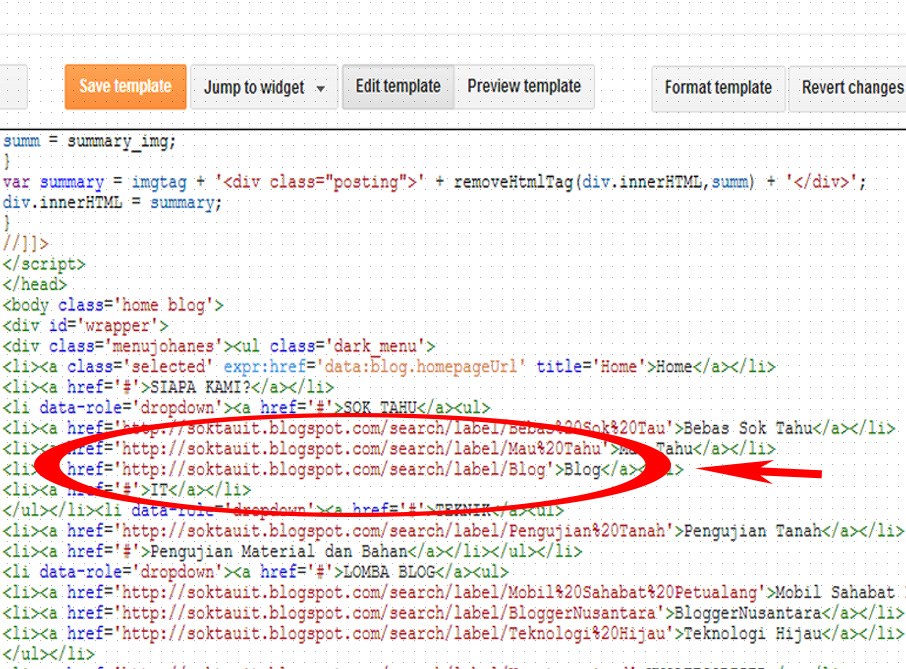The width and height of the screenshot is (906, 669).
Task: Click the 'Mau%20Tahu' label link line
Action: click(389, 449)
